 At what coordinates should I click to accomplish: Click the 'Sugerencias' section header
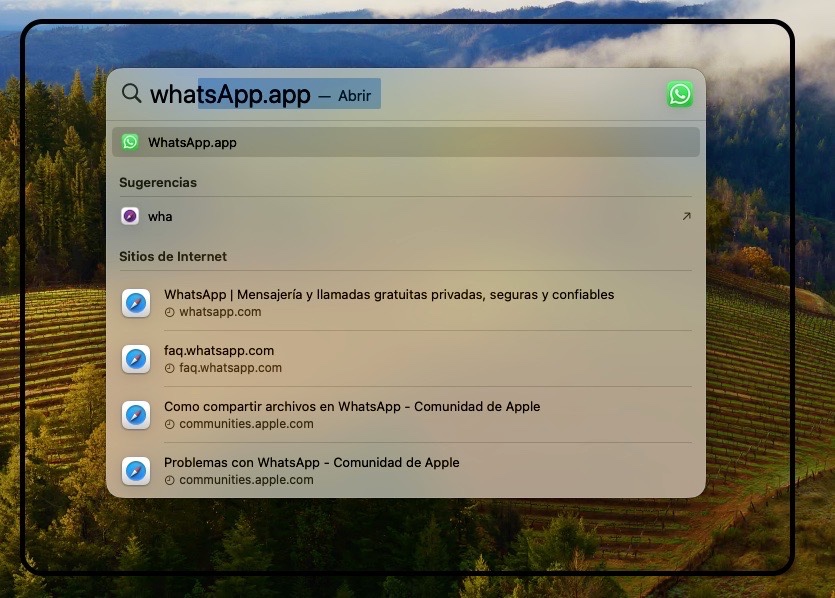(158, 183)
